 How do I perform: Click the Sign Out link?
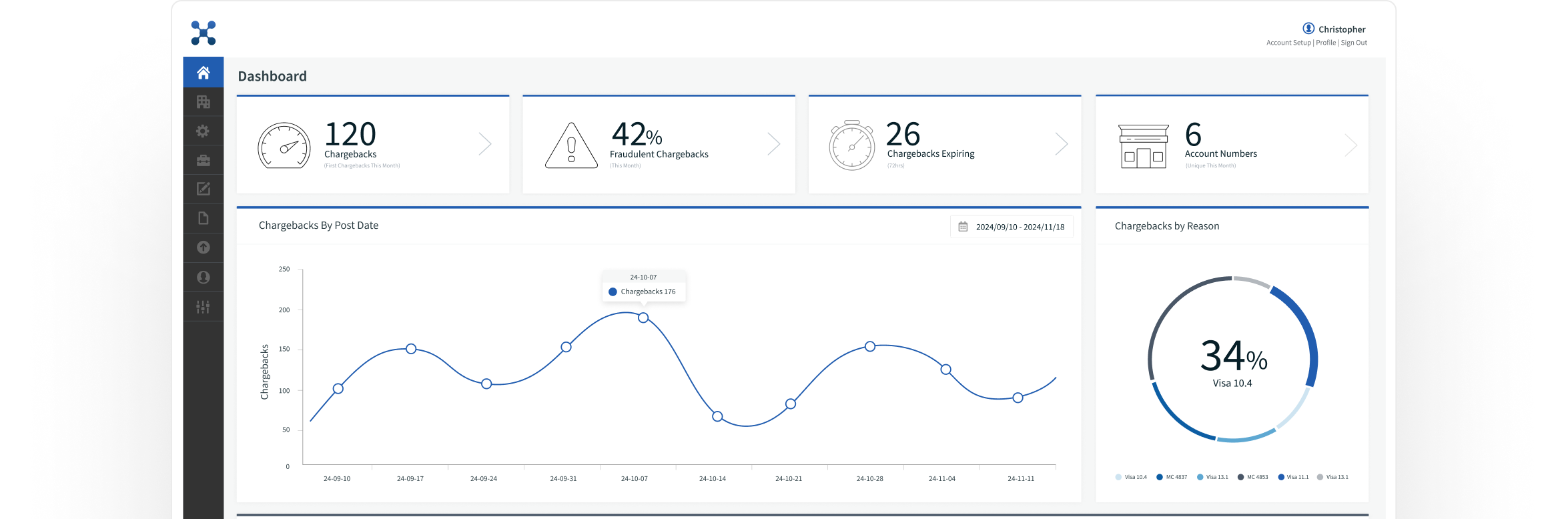(1354, 43)
